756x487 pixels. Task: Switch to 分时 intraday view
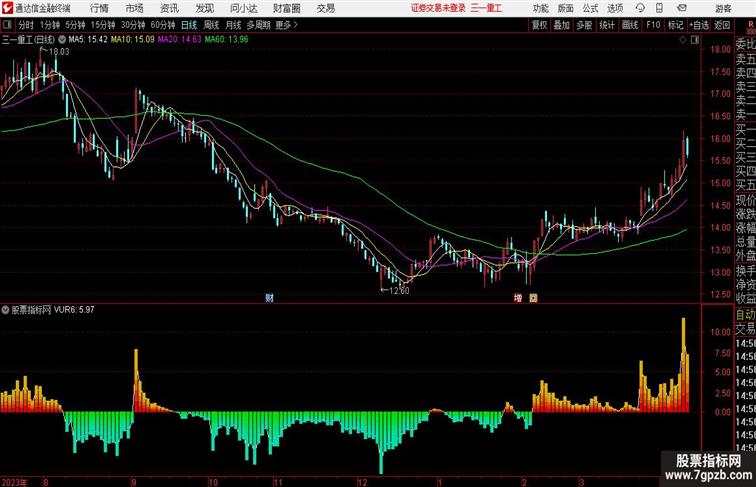tap(26, 25)
